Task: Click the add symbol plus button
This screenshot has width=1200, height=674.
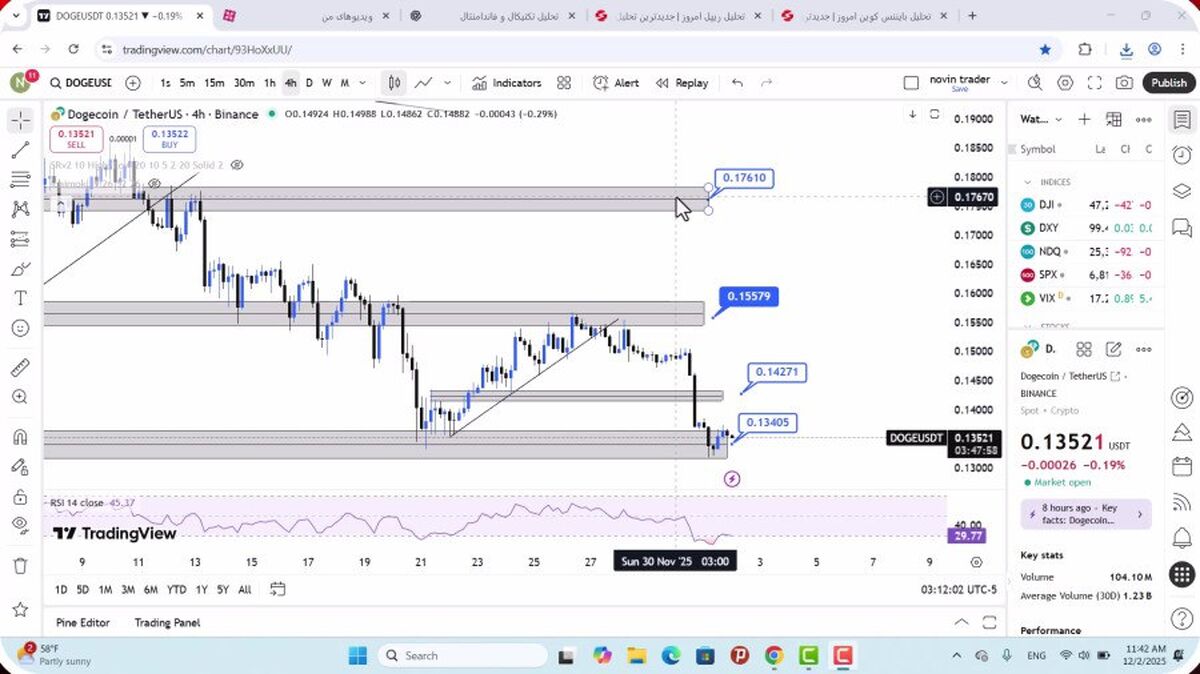Action: pyautogui.click(x=133, y=83)
